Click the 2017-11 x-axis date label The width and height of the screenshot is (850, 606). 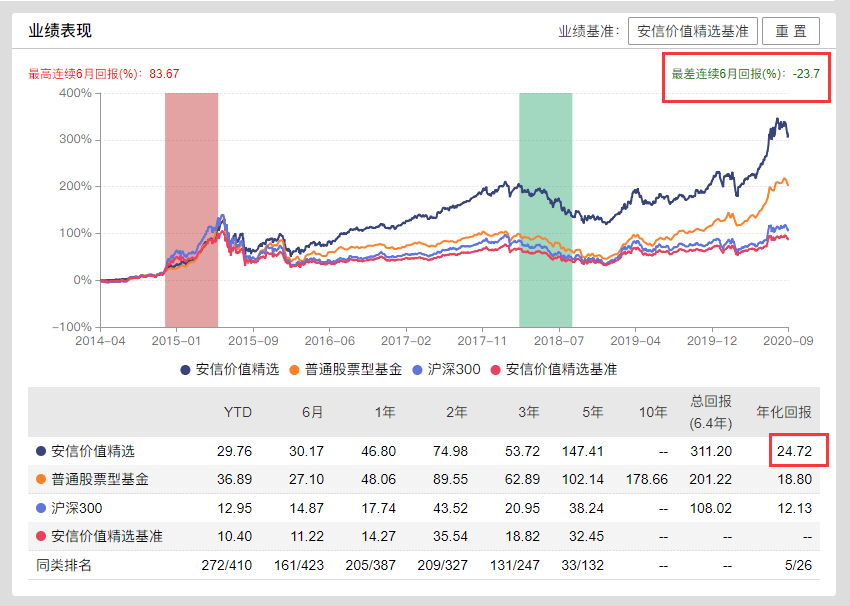click(482, 341)
